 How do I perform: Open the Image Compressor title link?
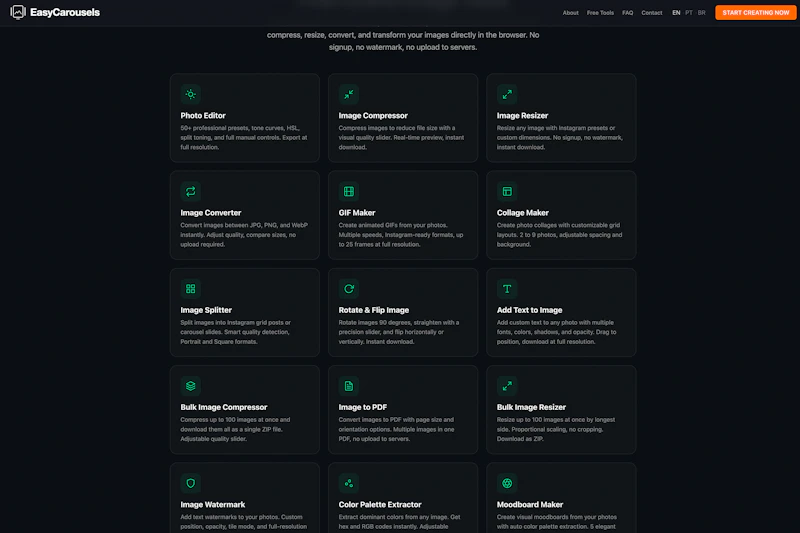[373, 116]
